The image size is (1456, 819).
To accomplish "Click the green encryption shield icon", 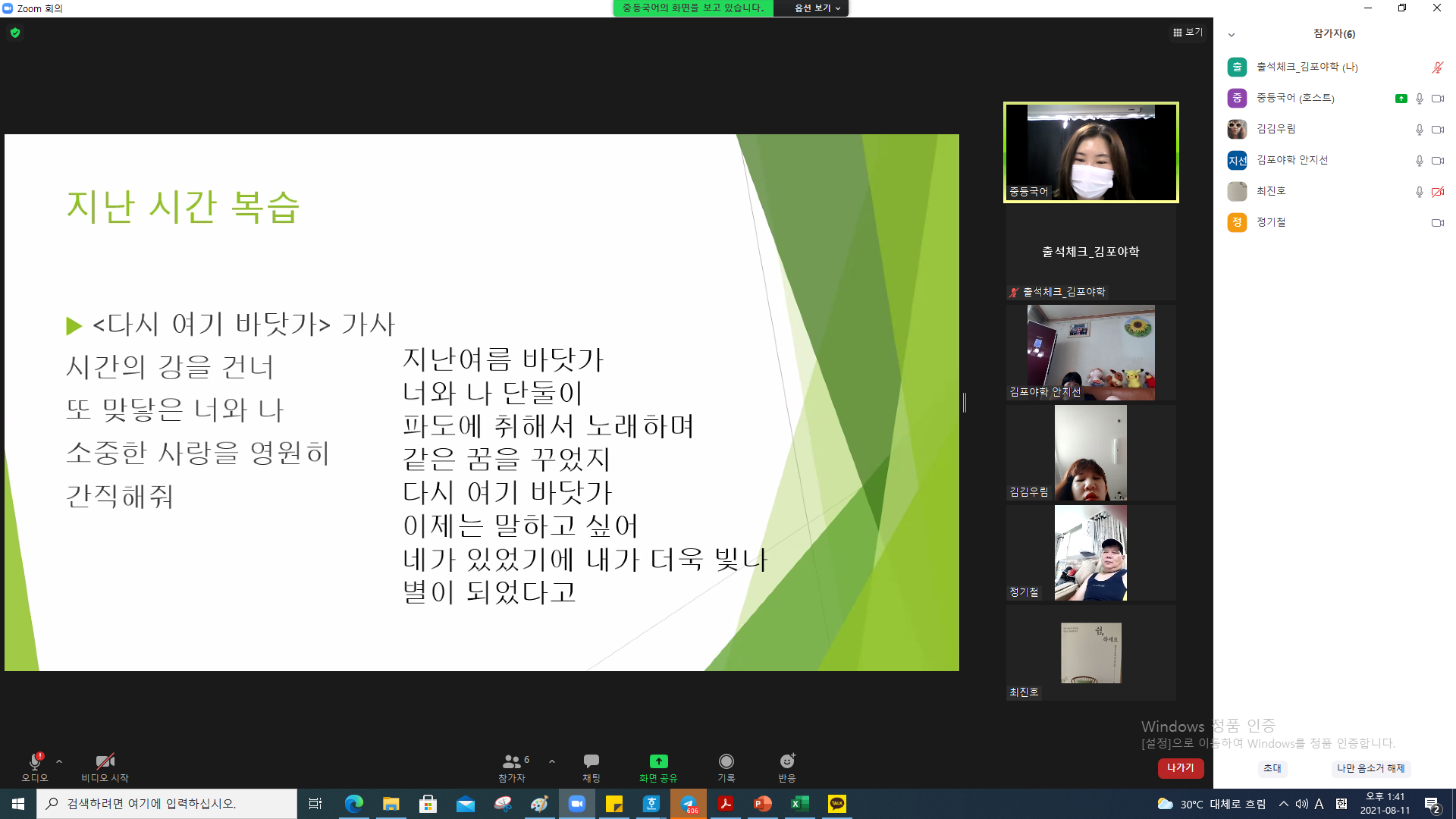I will click(15, 33).
